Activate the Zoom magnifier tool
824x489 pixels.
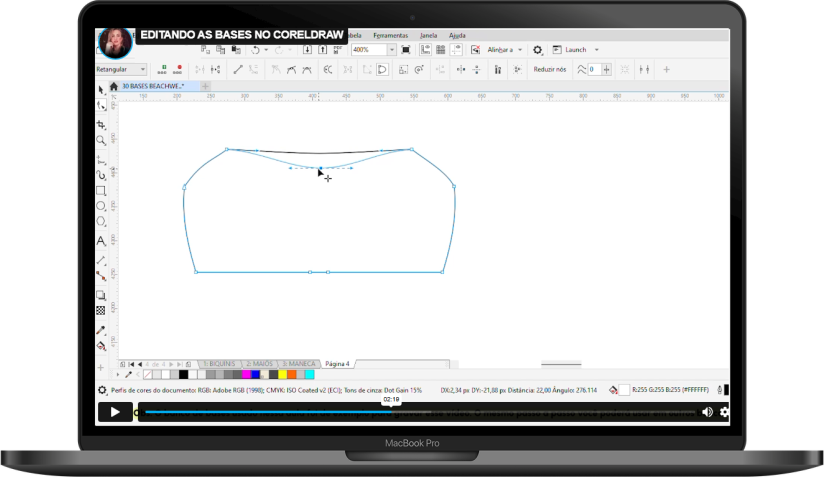[x=101, y=141]
